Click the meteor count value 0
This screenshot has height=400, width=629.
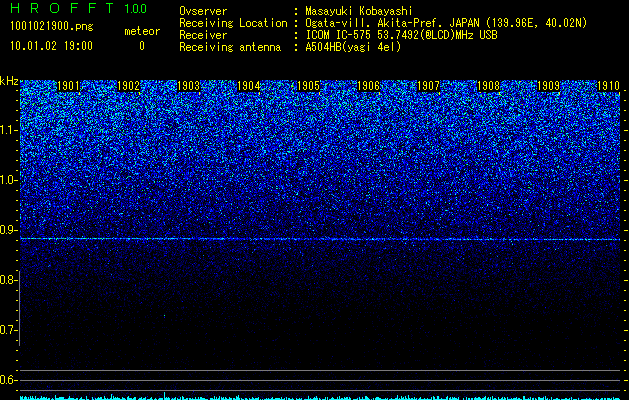[x=142, y=46]
